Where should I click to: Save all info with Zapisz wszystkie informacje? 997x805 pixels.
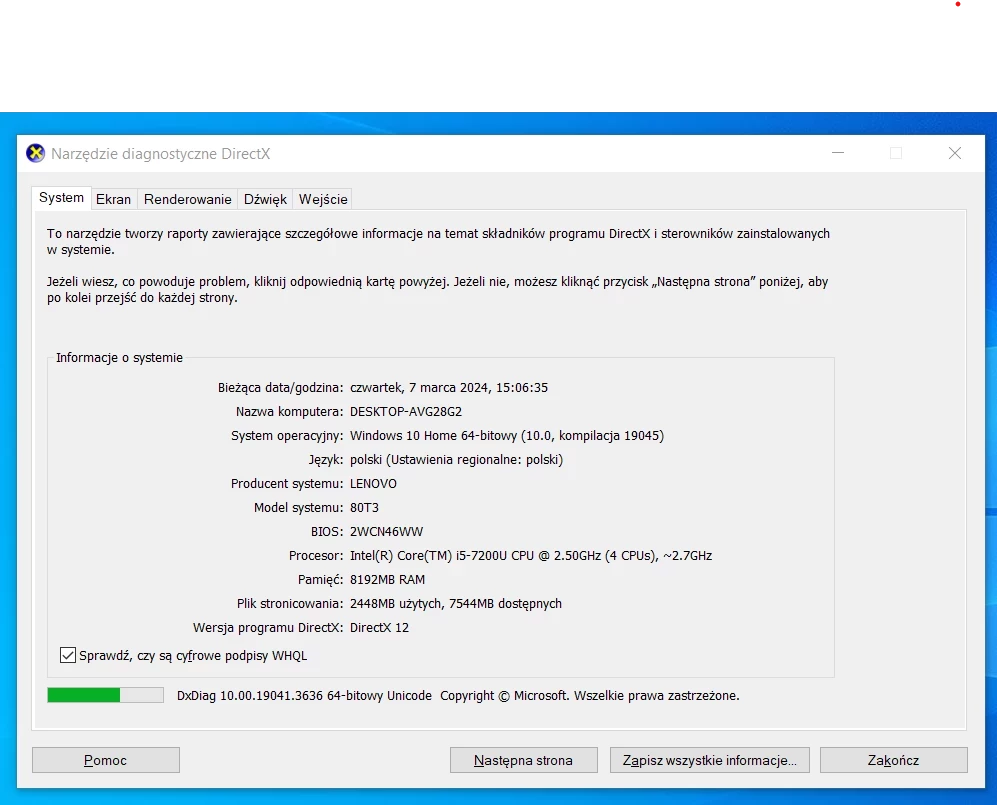tap(710, 760)
